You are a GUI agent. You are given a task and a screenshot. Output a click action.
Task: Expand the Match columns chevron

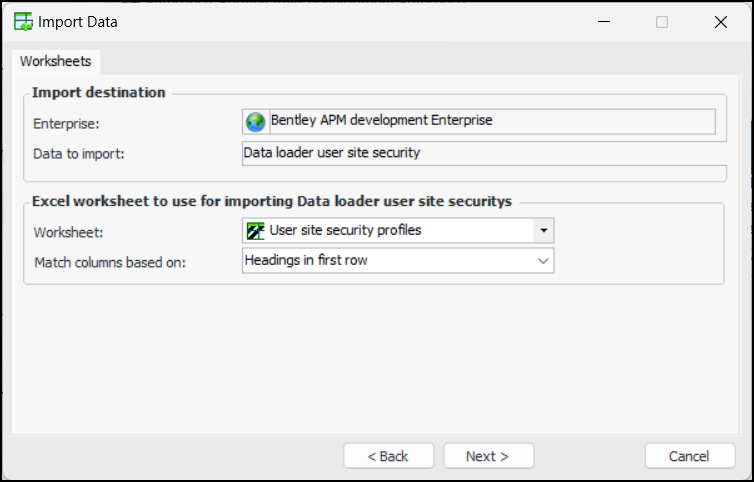pos(543,260)
